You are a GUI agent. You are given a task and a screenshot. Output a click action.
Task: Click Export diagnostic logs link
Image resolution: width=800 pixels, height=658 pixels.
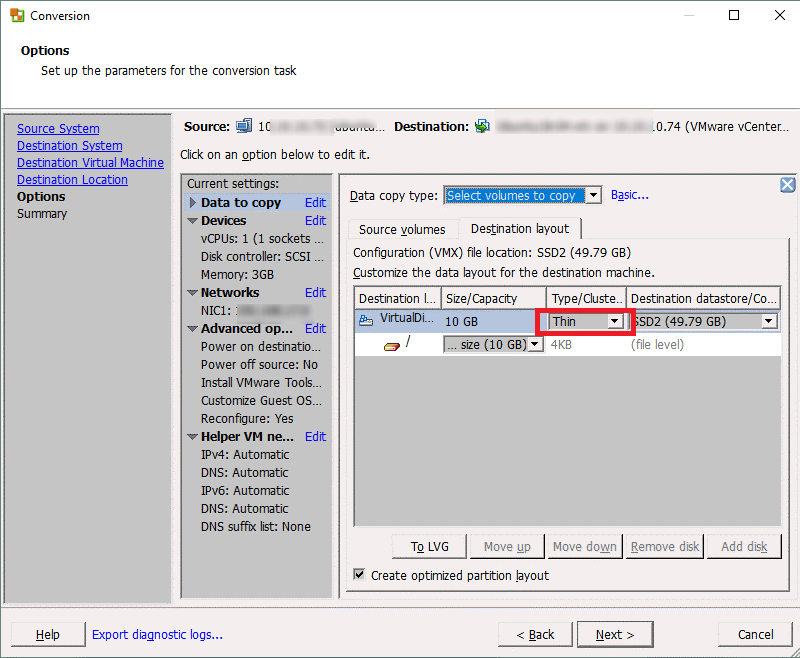click(x=157, y=635)
